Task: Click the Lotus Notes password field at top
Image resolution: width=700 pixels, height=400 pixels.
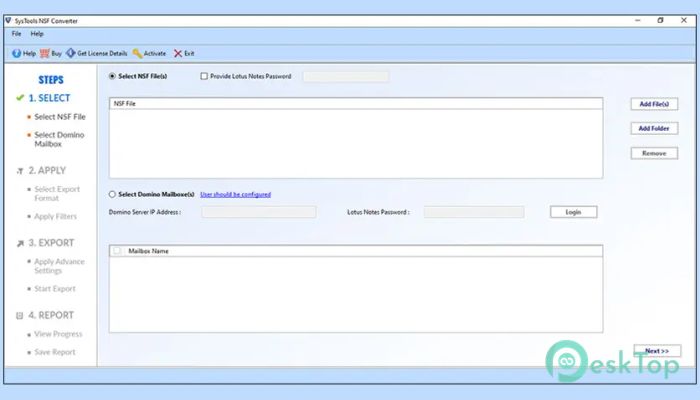Action: pos(346,76)
